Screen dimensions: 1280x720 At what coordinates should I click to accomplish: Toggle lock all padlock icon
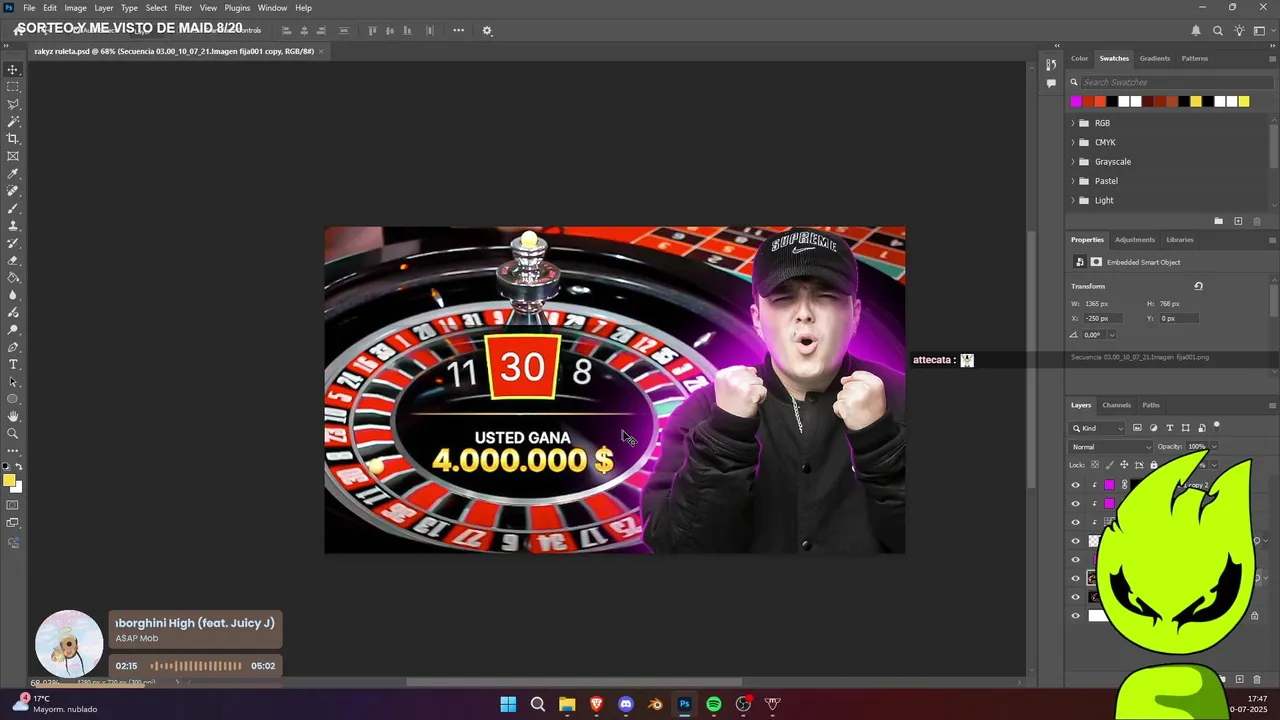tap(1153, 465)
